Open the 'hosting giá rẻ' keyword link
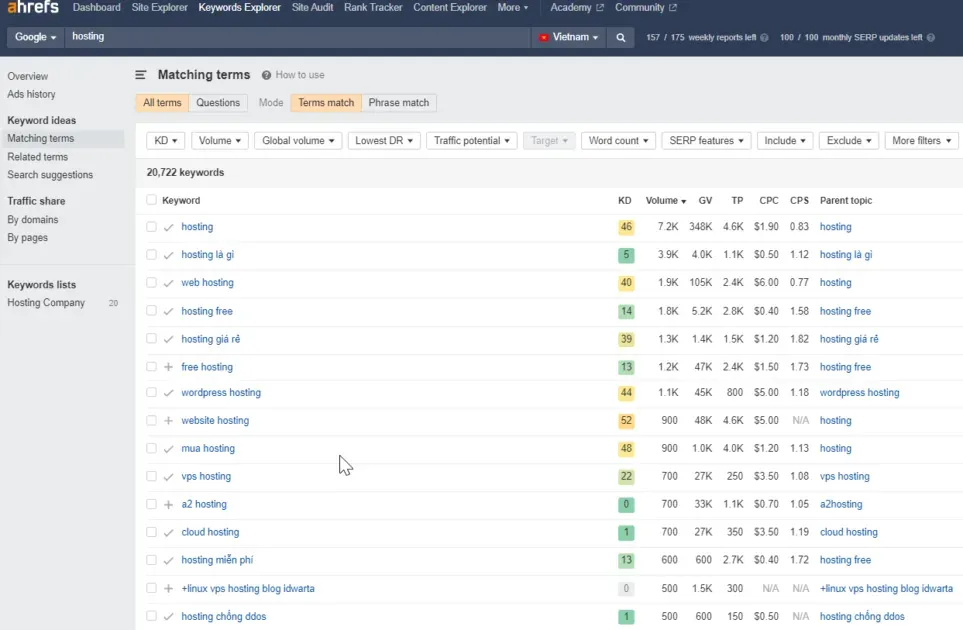Viewport: 963px width, 630px height. pos(210,339)
